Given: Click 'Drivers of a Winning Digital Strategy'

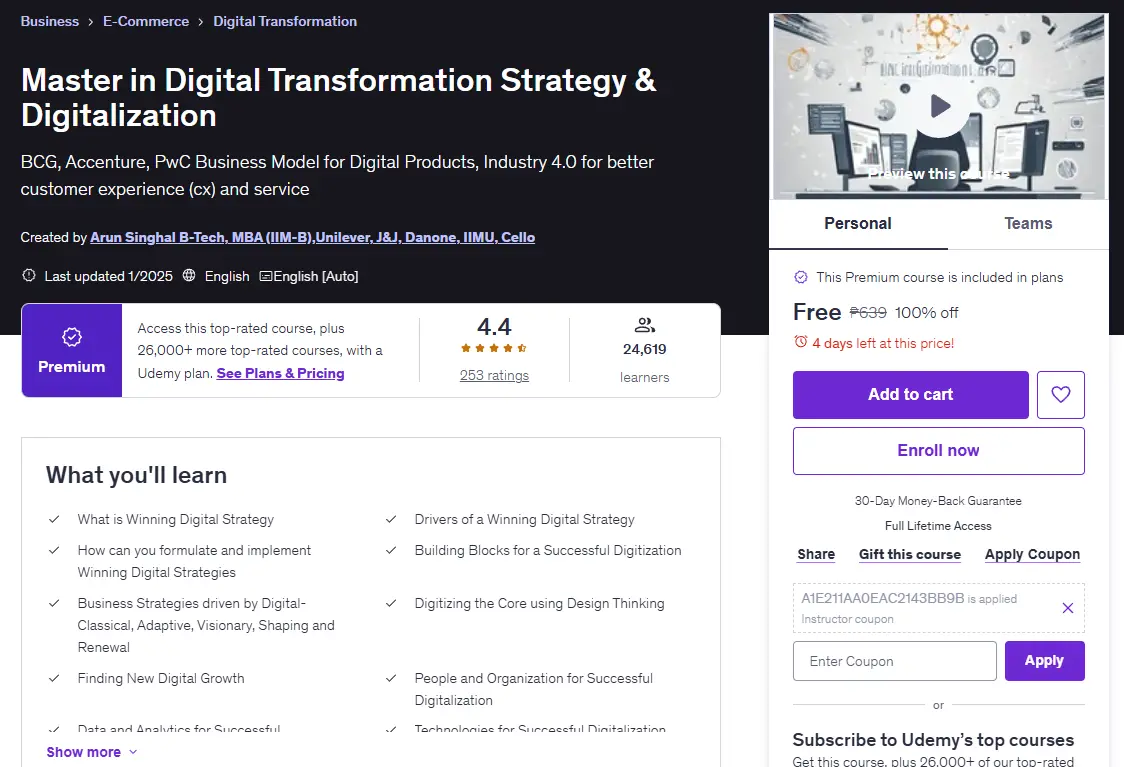Looking at the screenshot, I should 525,520.
